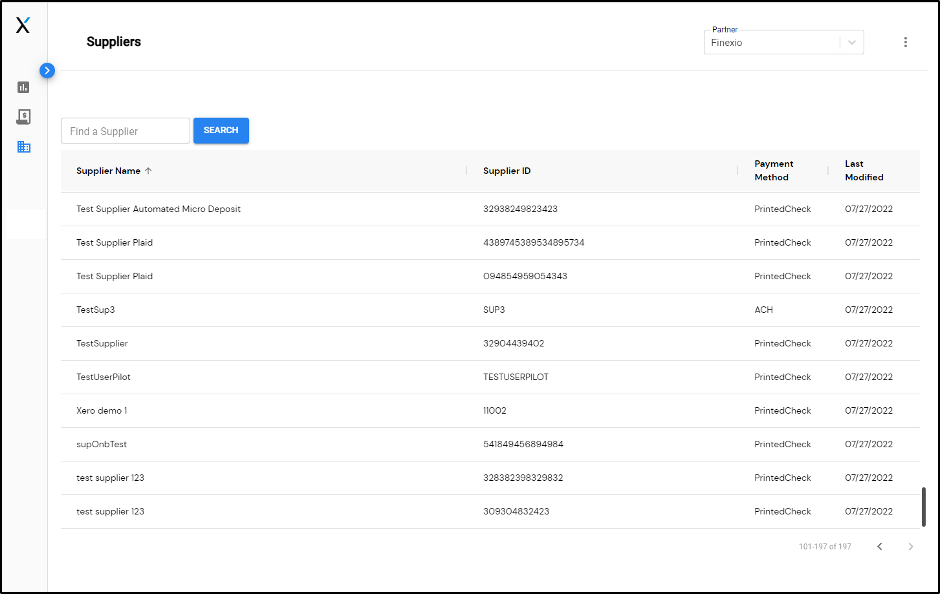Open the supplier Xero demo 1
Image resolution: width=940 pixels, height=594 pixels.
pyautogui.click(x=100, y=410)
